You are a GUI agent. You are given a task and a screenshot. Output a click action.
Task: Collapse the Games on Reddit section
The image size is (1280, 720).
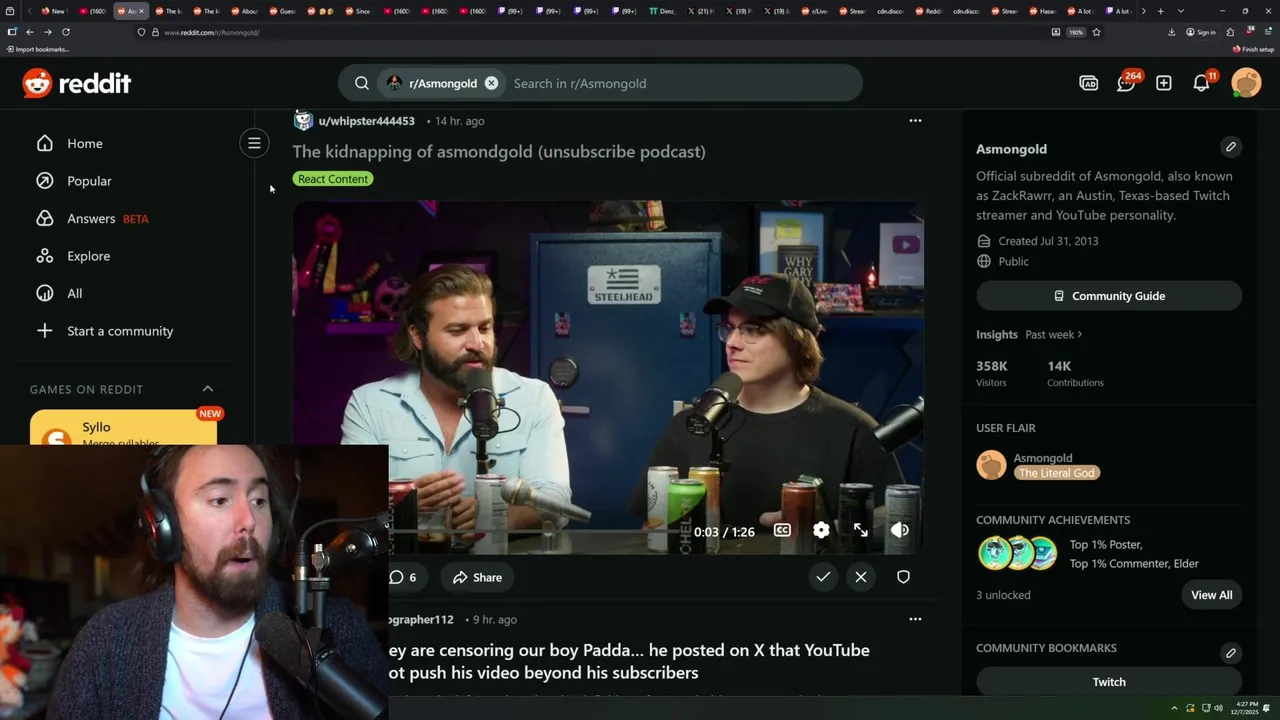pyautogui.click(x=208, y=389)
